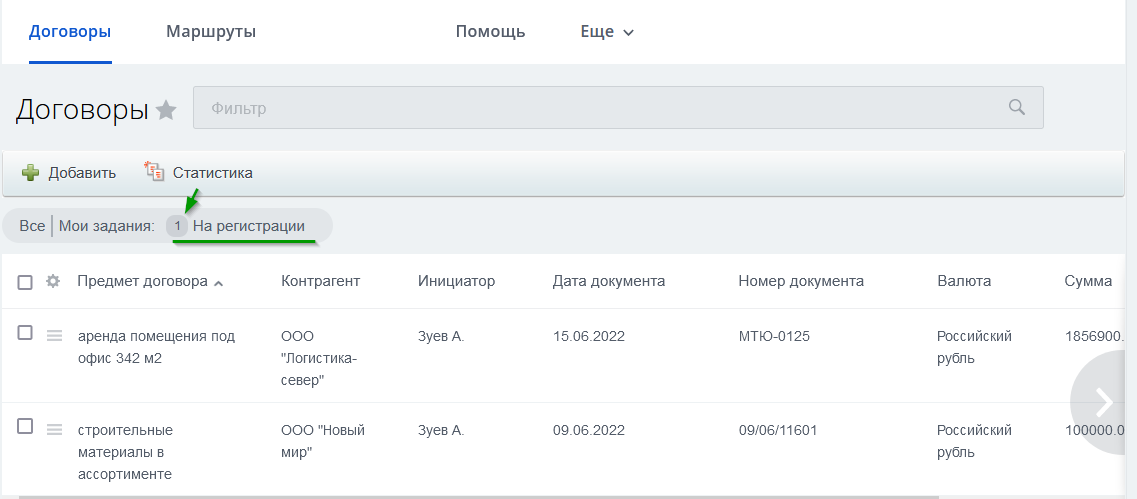
Task: Toggle the select-all checkbox in table header
Action: [26, 282]
